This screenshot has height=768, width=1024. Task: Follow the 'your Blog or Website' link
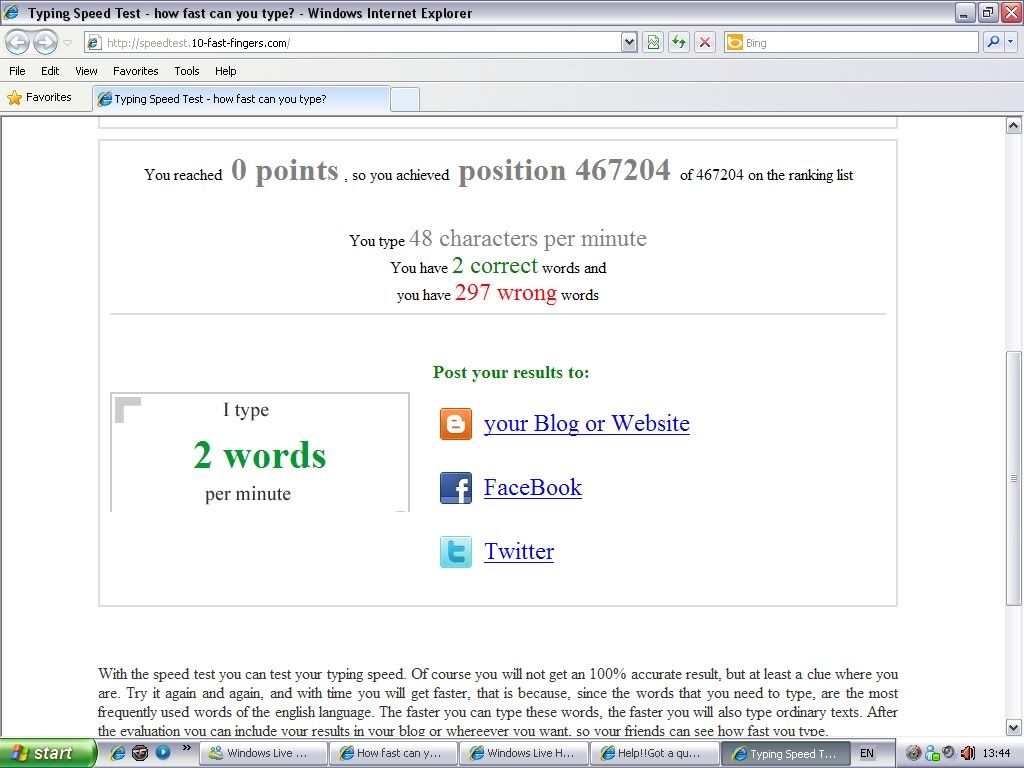pyautogui.click(x=586, y=424)
